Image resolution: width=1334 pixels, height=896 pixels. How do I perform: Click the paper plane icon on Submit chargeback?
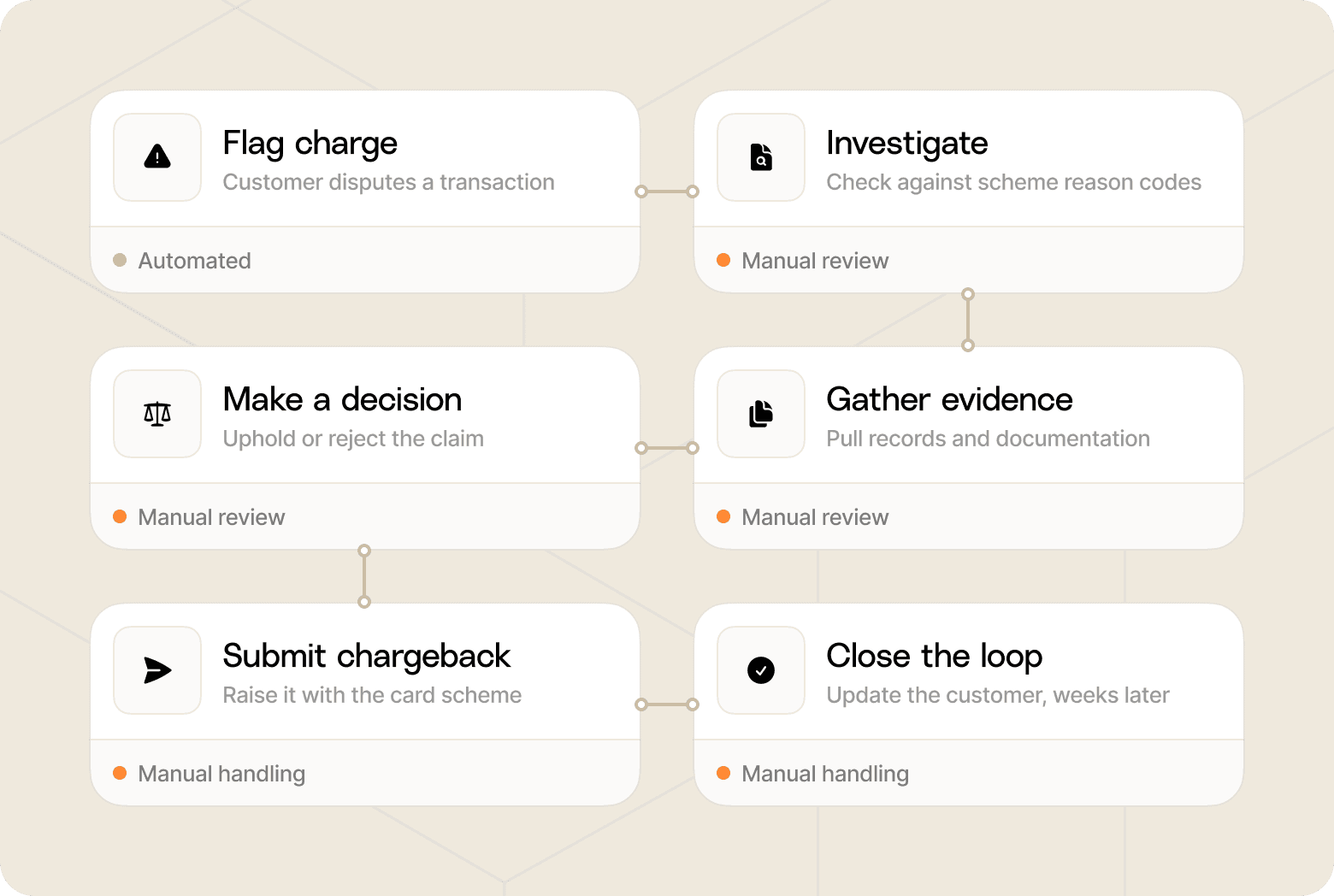[157, 670]
